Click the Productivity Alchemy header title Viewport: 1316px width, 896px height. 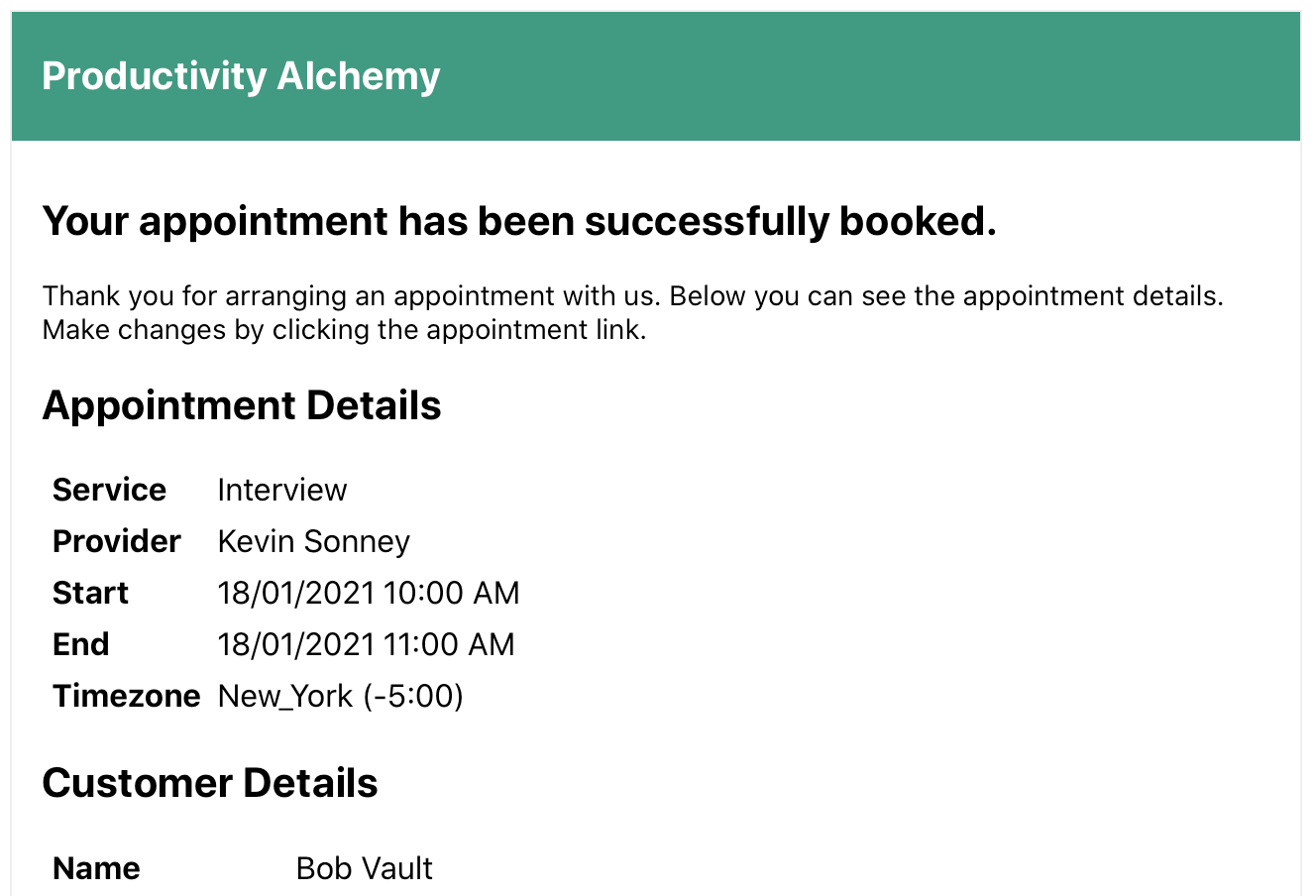241,76
